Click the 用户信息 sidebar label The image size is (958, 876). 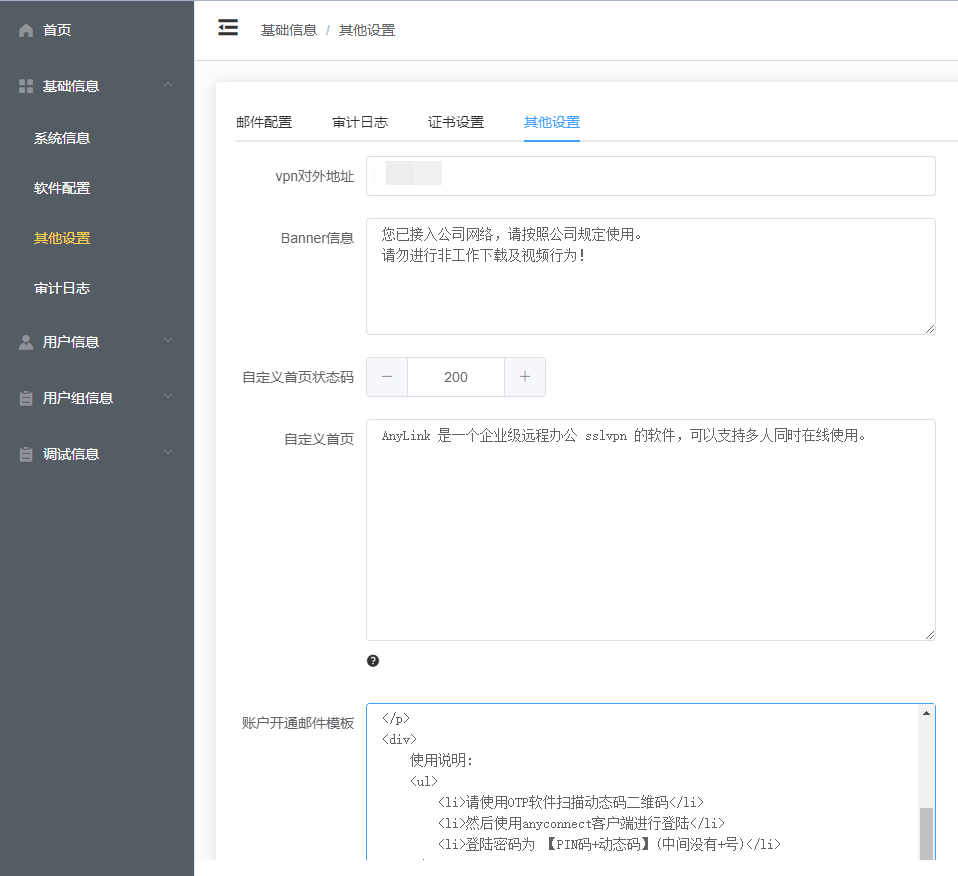click(x=71, y=342)
